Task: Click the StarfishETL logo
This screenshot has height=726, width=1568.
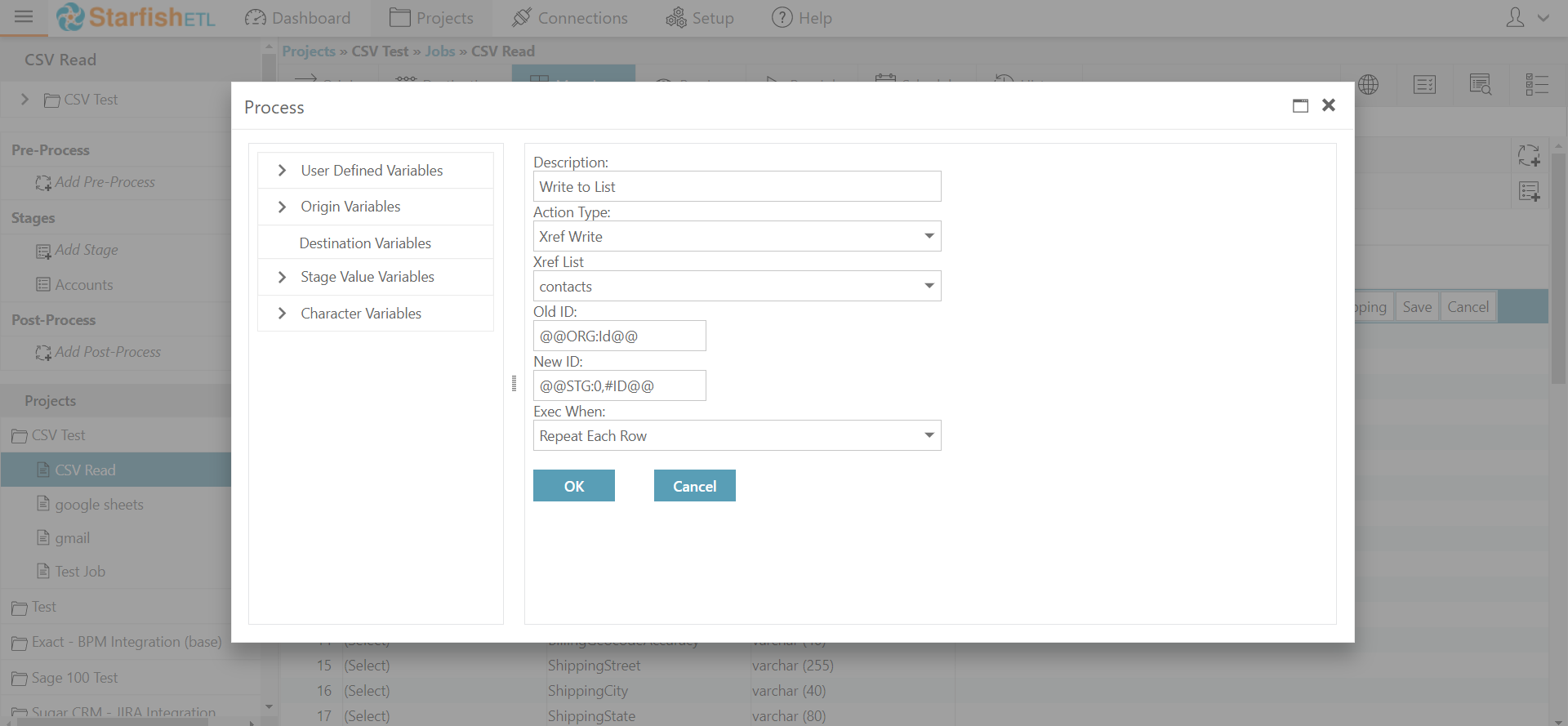Action: pyautogui.click(x=136, y=17)
